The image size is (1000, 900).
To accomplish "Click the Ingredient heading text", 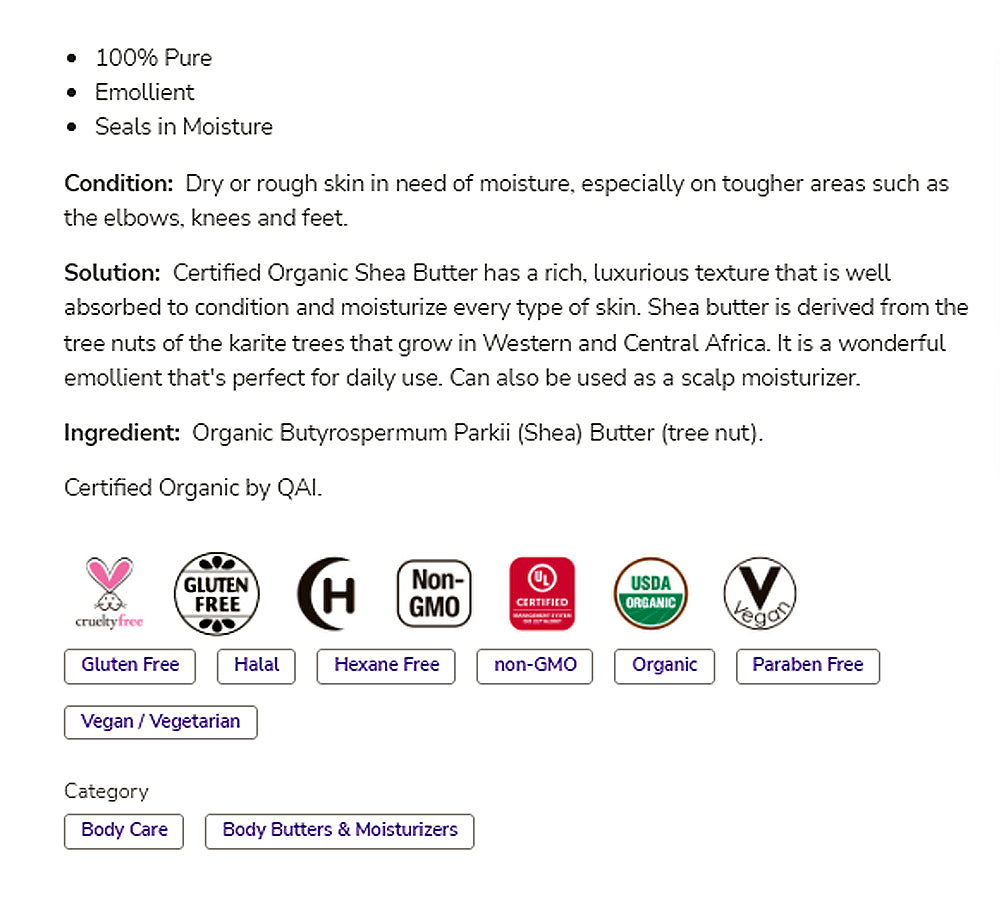I will pyautogui.click(x=122, y=434).
